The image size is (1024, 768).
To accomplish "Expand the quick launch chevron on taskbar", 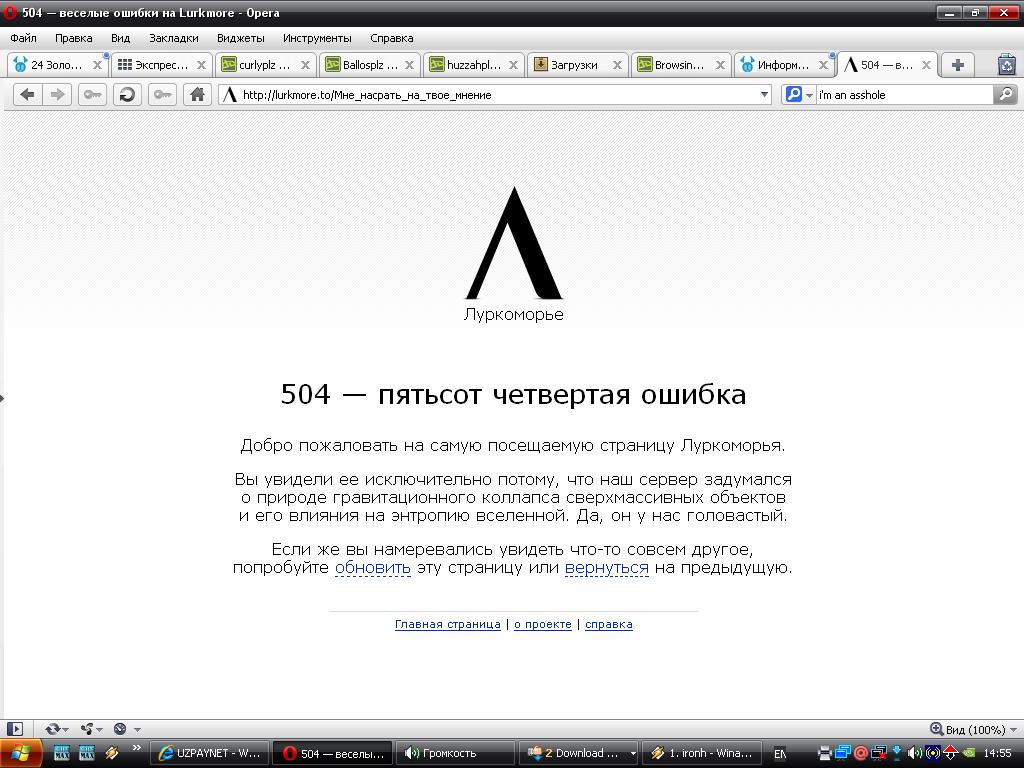I will click(x=136, y=748).
